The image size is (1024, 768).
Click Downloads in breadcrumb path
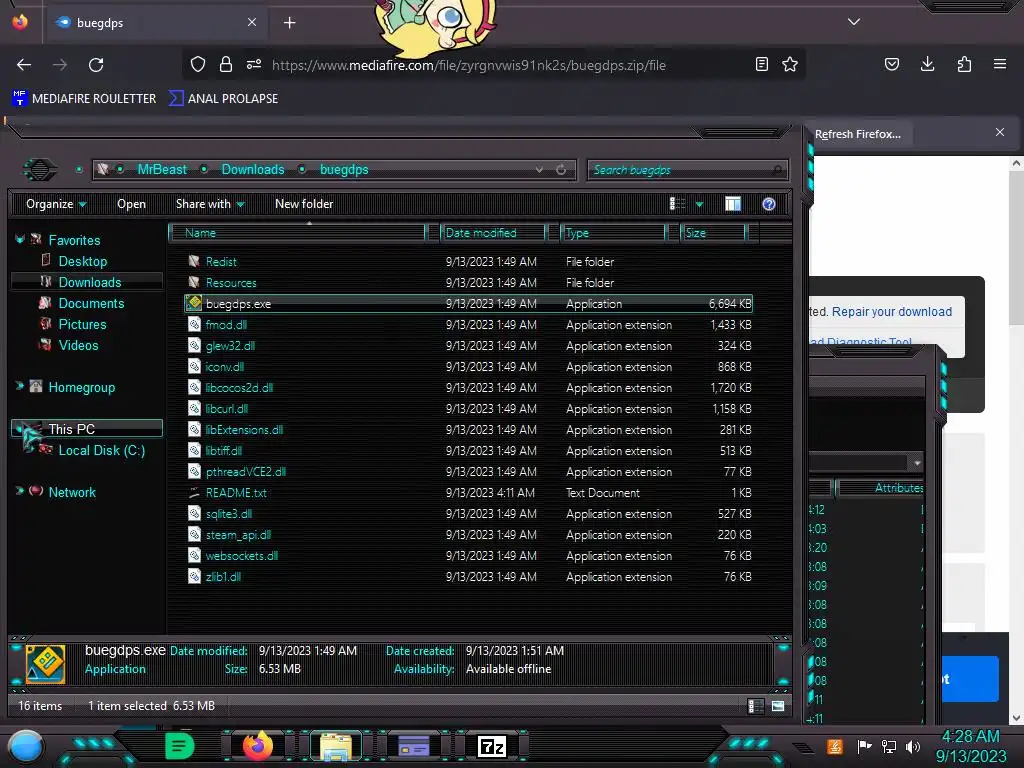253,170
